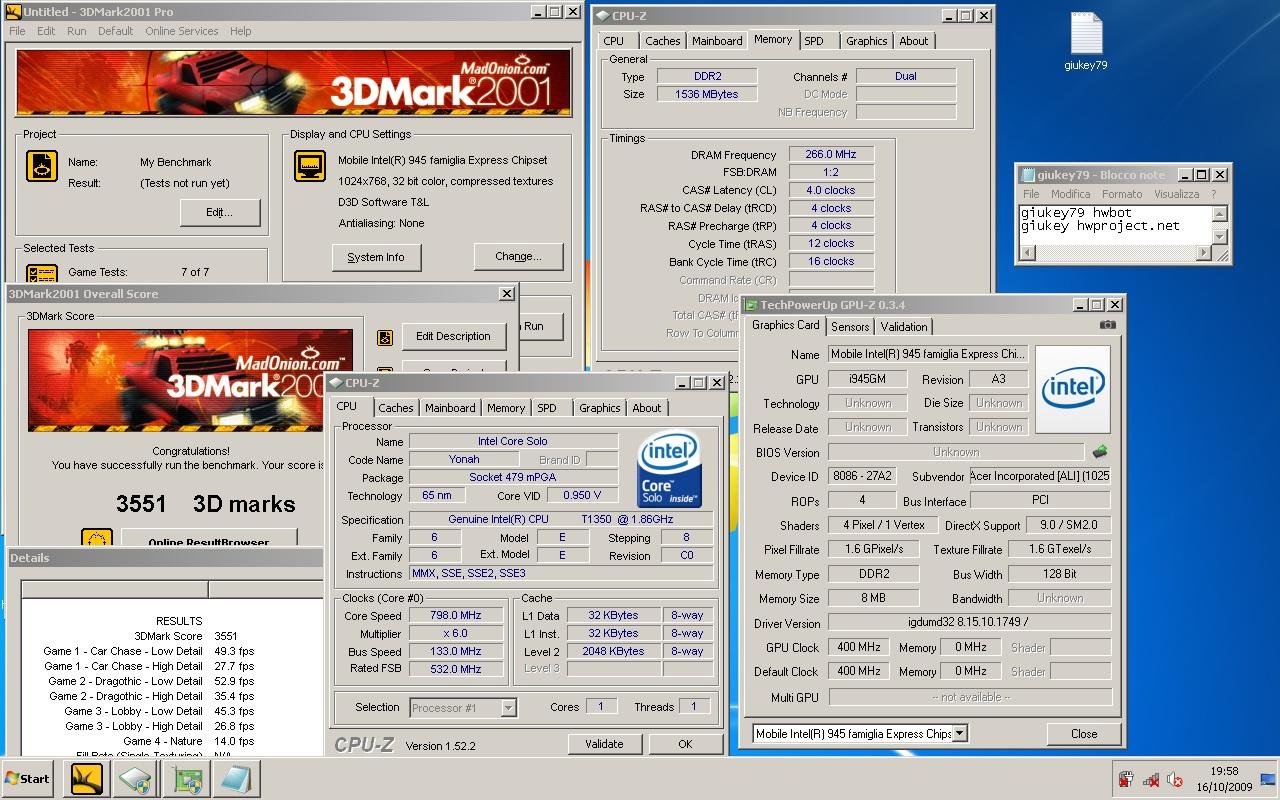Click the show desktop icon beside the clock
The image size is (1280, 800).
[x=1268, y=779]
